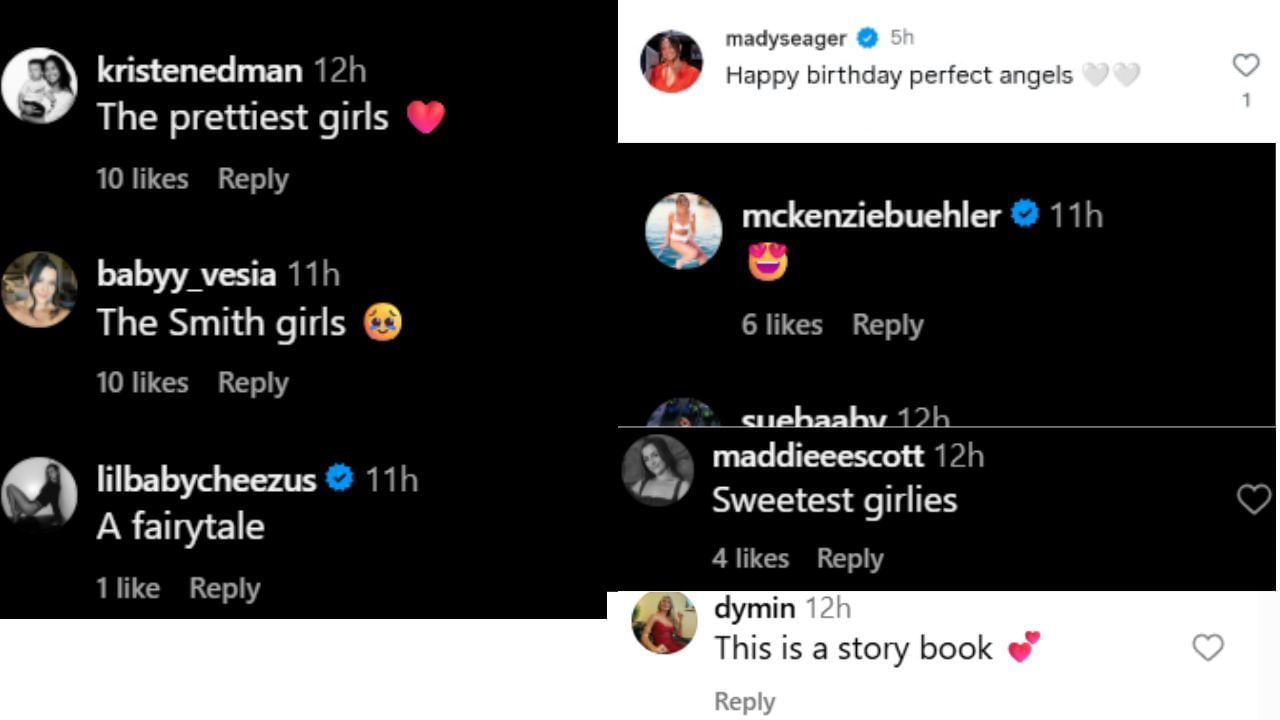
Task: View the 6 likes on mckenziebuehler's comment
Action: (x=782, y=325)
